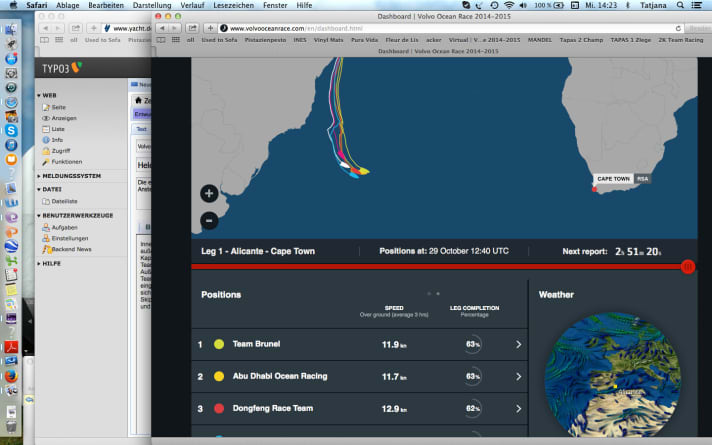Open the Bearbeiten menu
Screen dimensions: 712x445
106,5
